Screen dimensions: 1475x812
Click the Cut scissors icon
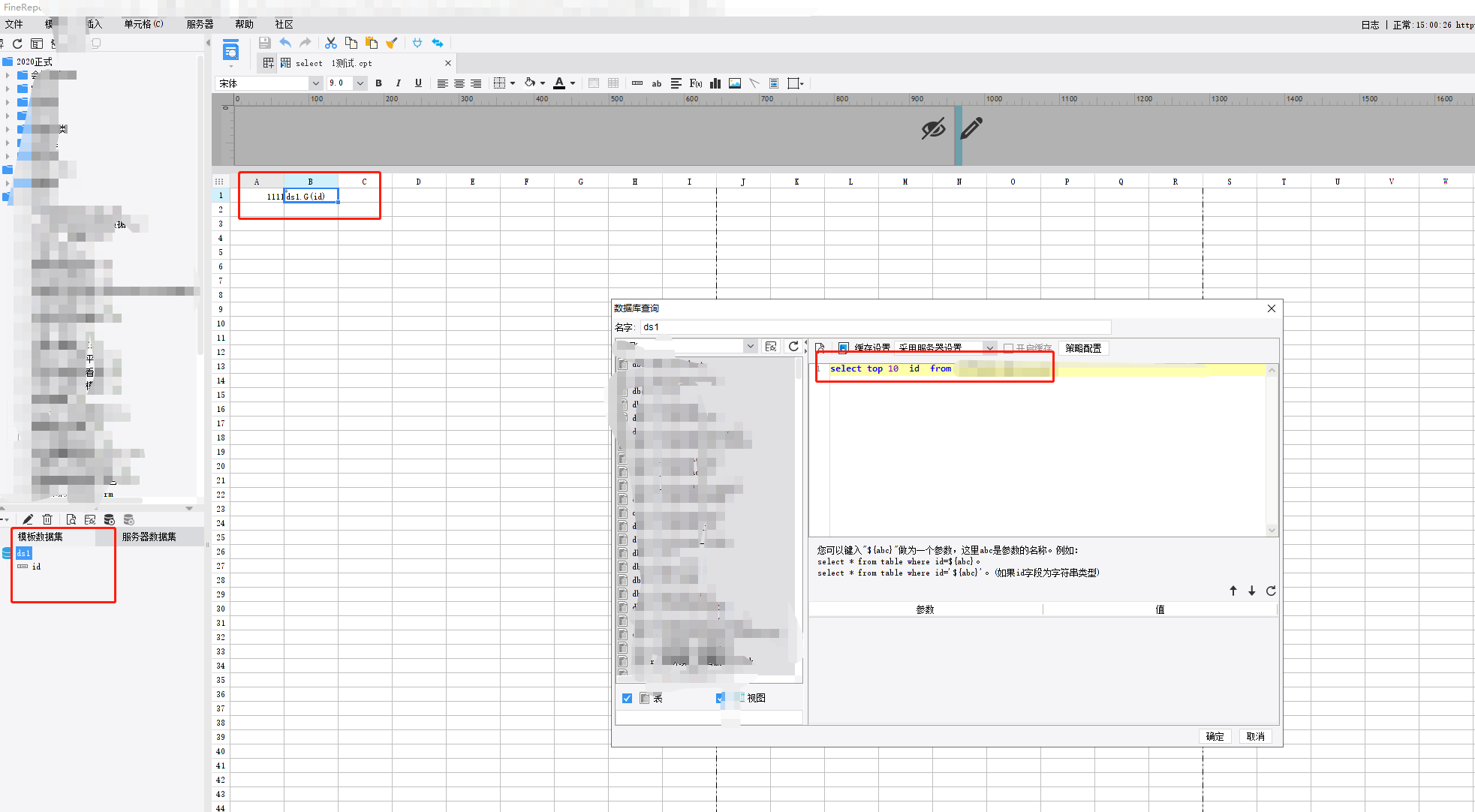click(x=330, y=43)
